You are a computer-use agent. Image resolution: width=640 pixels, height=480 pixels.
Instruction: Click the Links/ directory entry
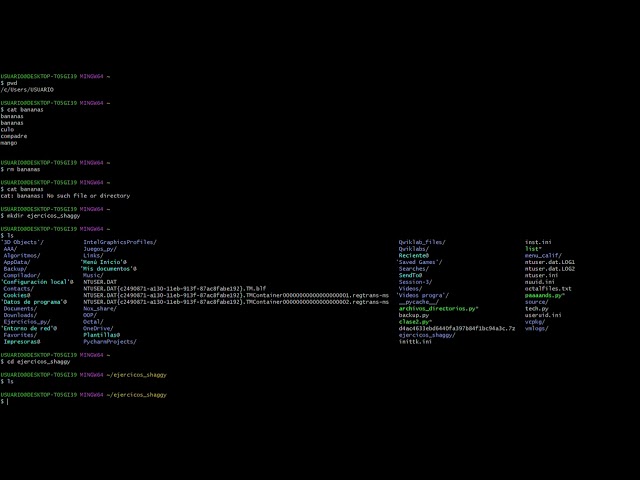(x=93, y=256)
